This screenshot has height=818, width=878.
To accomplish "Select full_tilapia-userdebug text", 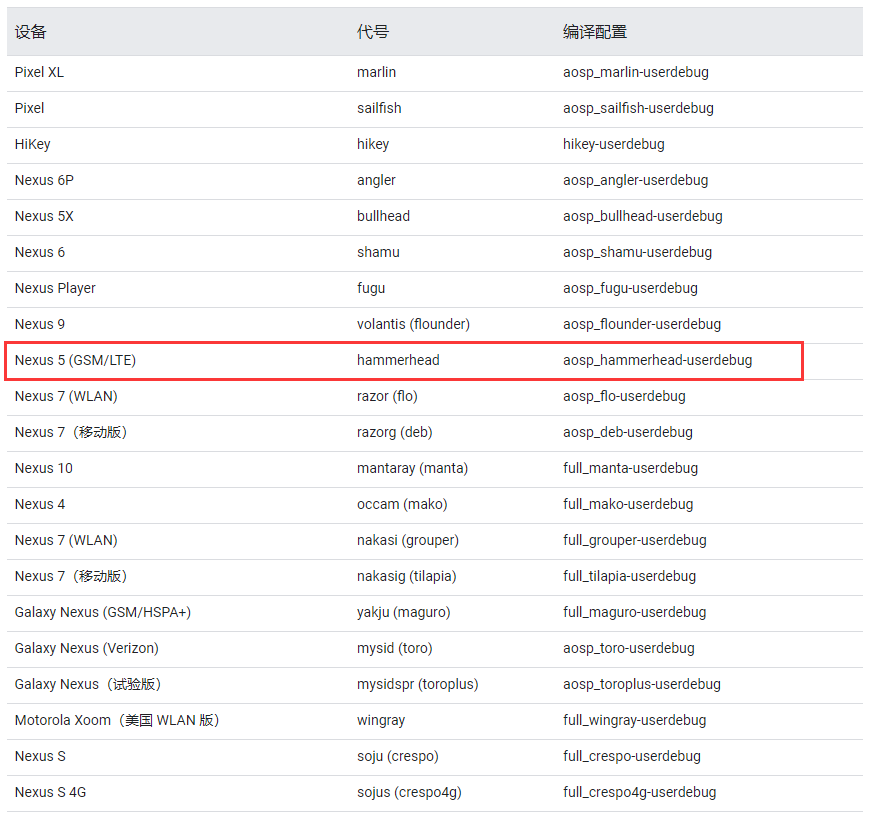I will tap(629, 576).
